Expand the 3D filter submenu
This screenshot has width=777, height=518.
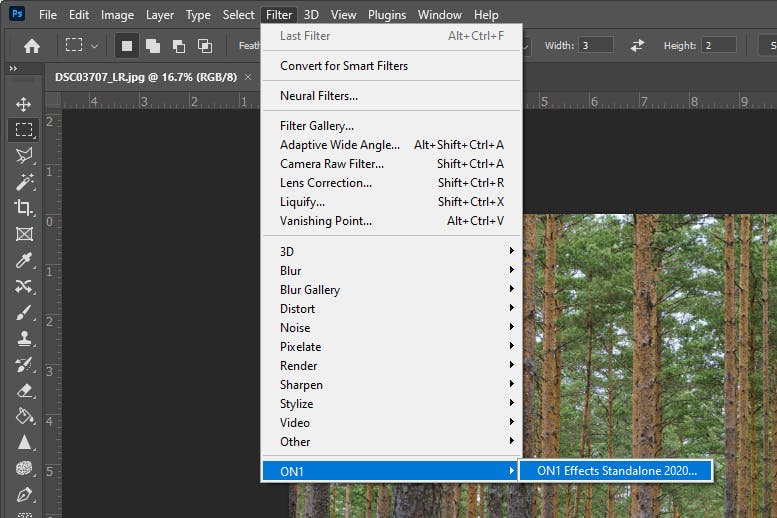click(391, 251)
